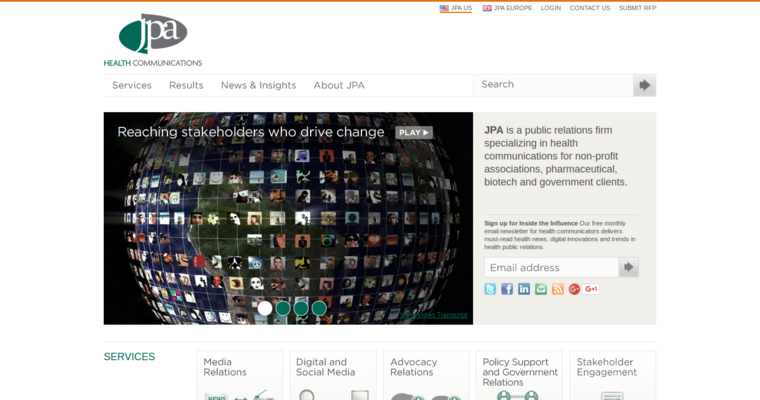Viewport: 760px width, 400px height.
Task: Click 'Sign up for Inside the Influence' text
Action: tap(531, 224)
